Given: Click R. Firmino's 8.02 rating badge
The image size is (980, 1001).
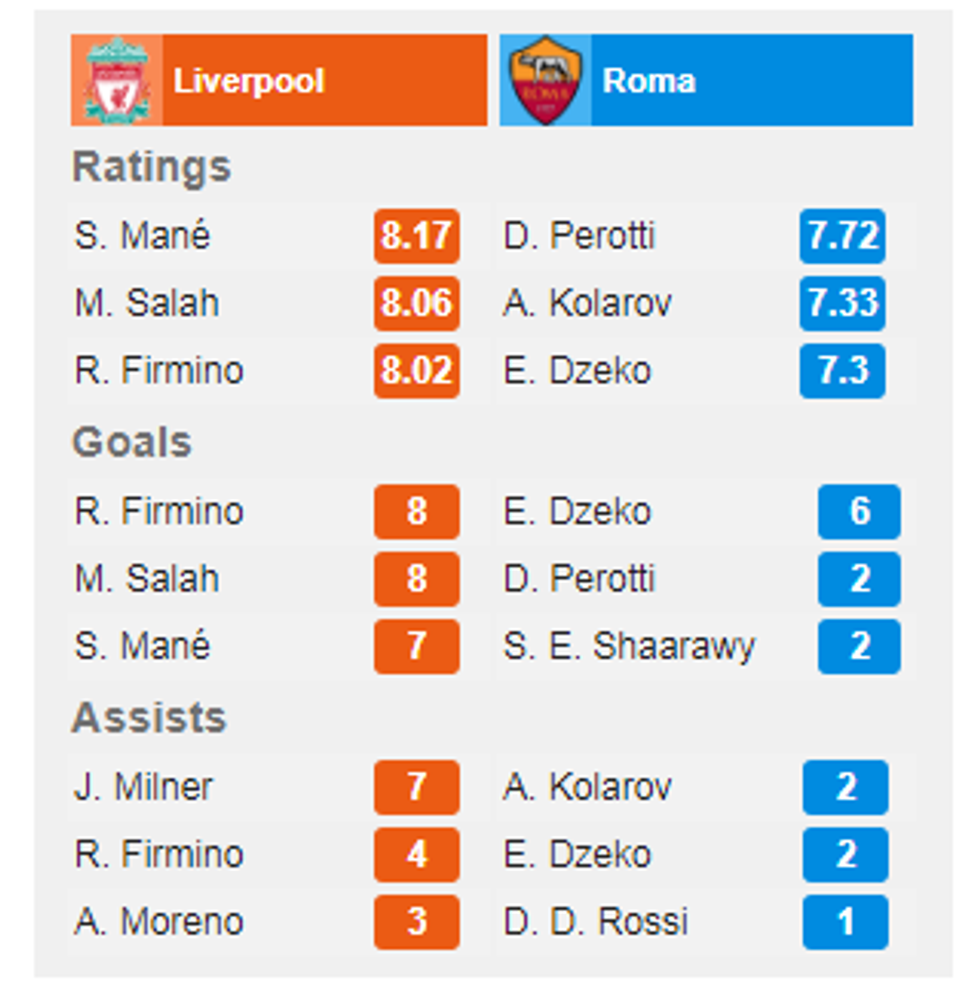Looking at the screenshot, I should 417,371.
